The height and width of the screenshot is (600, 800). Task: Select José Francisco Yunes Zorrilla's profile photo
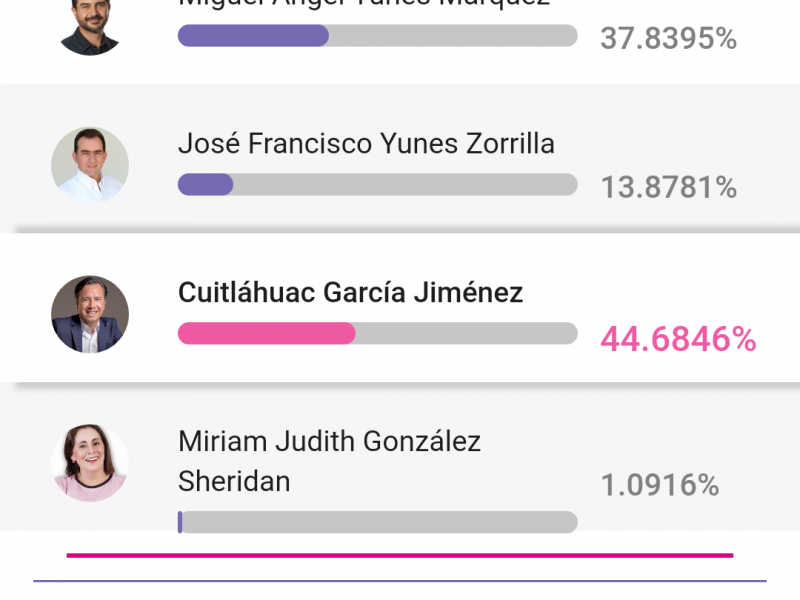(90, 166)
